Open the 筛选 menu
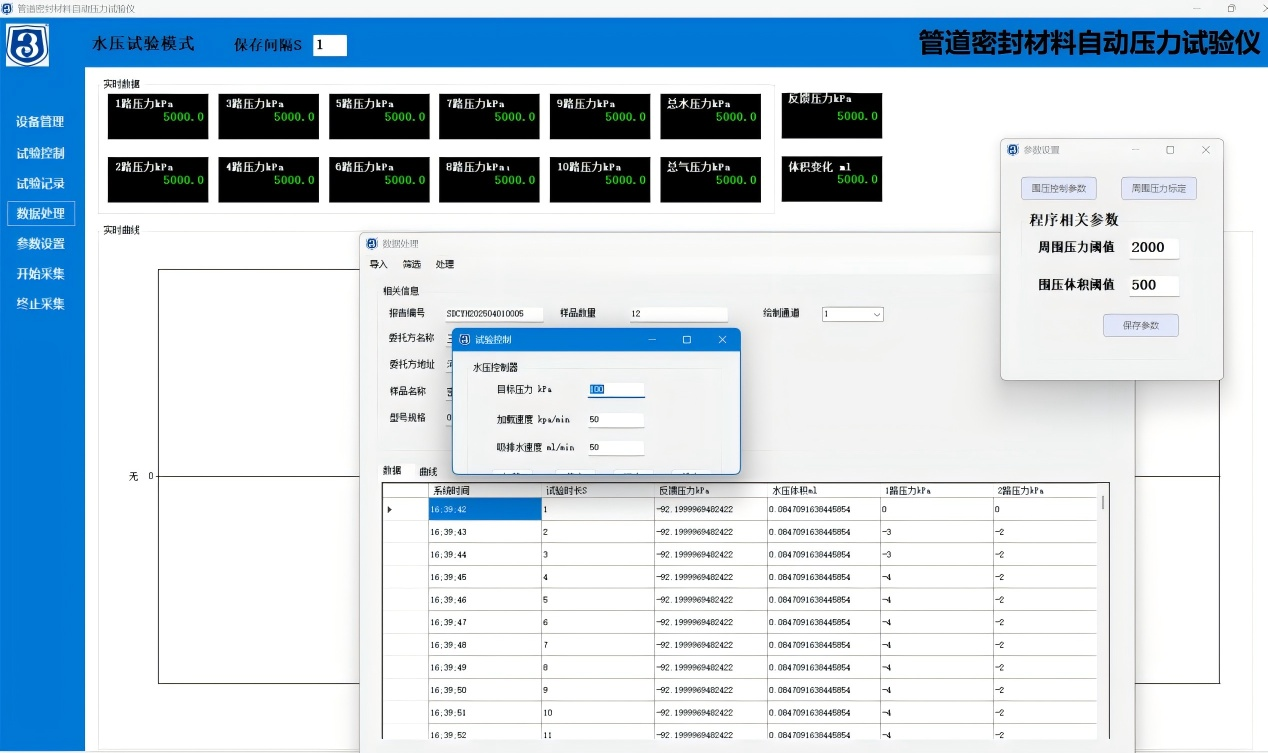The width and height of the screenshot is (1268, 753). coord(411,265)
